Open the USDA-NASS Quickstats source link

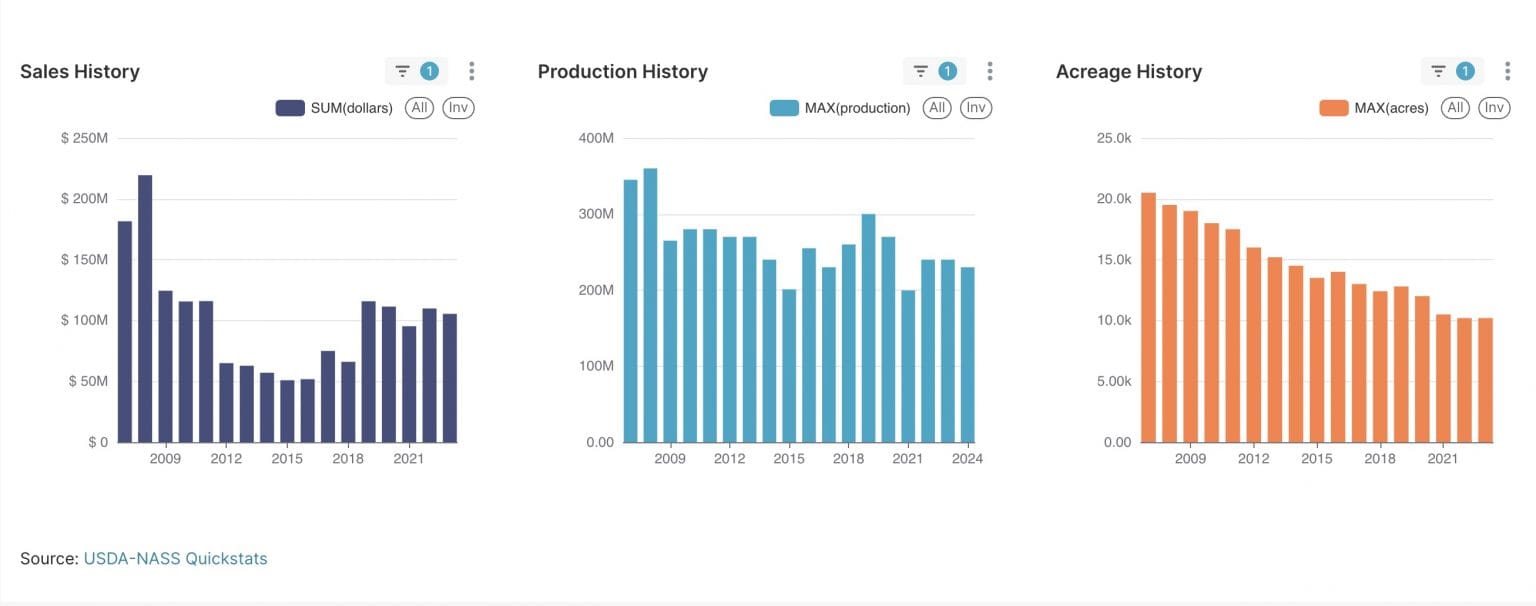pyautogui.click(x=175, y=559)
